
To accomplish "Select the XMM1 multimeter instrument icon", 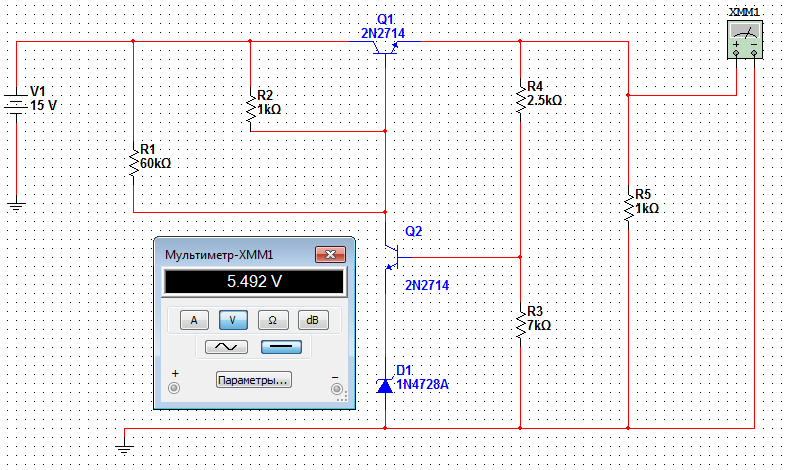I will click(745, 40).
